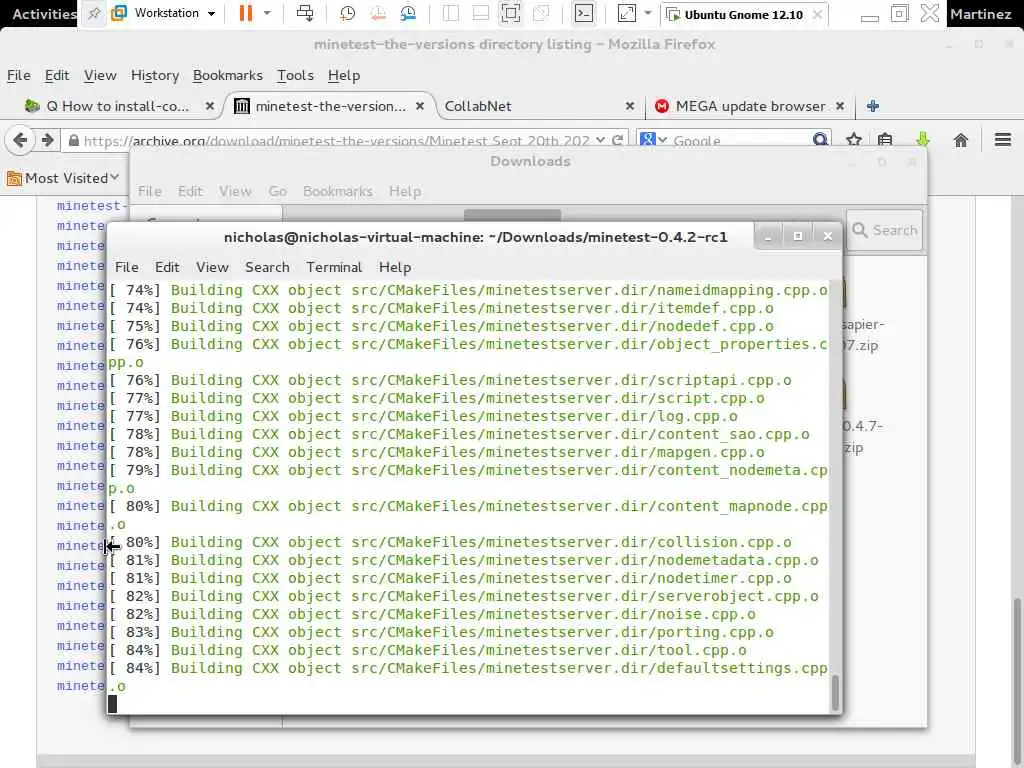Screen dimensions: 1024x768
Task: Open URL bar history dropdown
Action: coord(600,140)
